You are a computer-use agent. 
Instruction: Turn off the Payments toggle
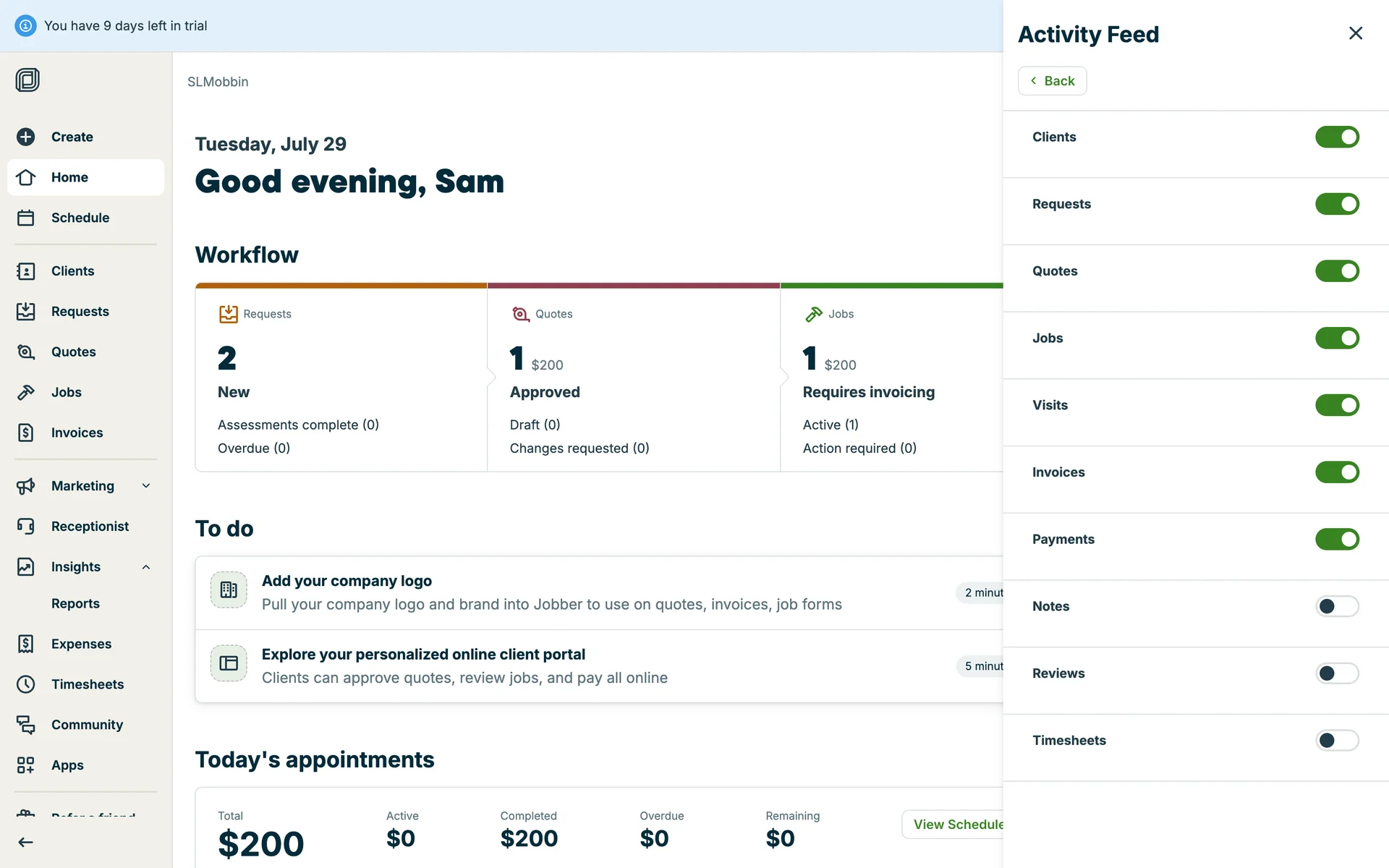(x=1336, y=540)
